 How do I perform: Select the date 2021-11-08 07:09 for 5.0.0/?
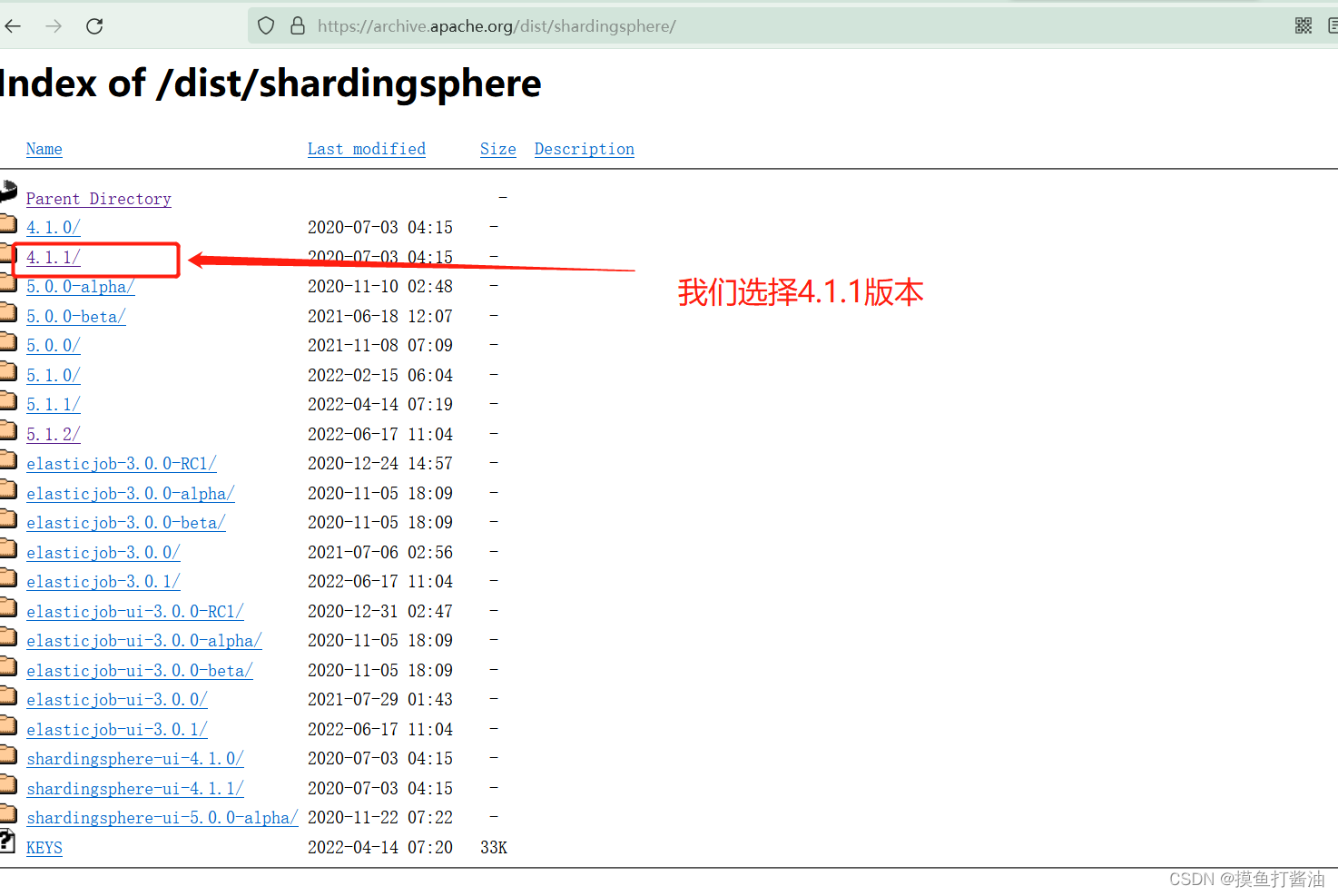tap(380, 346)
